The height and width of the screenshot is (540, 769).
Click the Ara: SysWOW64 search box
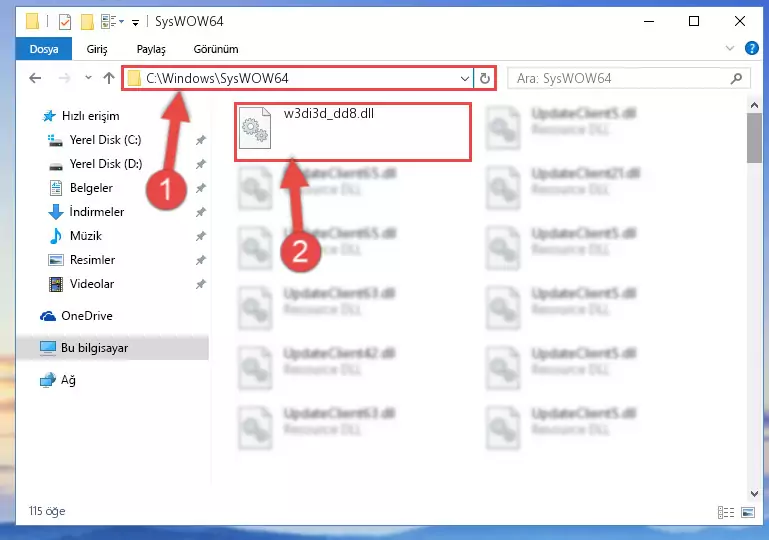[x=629, y=78]
